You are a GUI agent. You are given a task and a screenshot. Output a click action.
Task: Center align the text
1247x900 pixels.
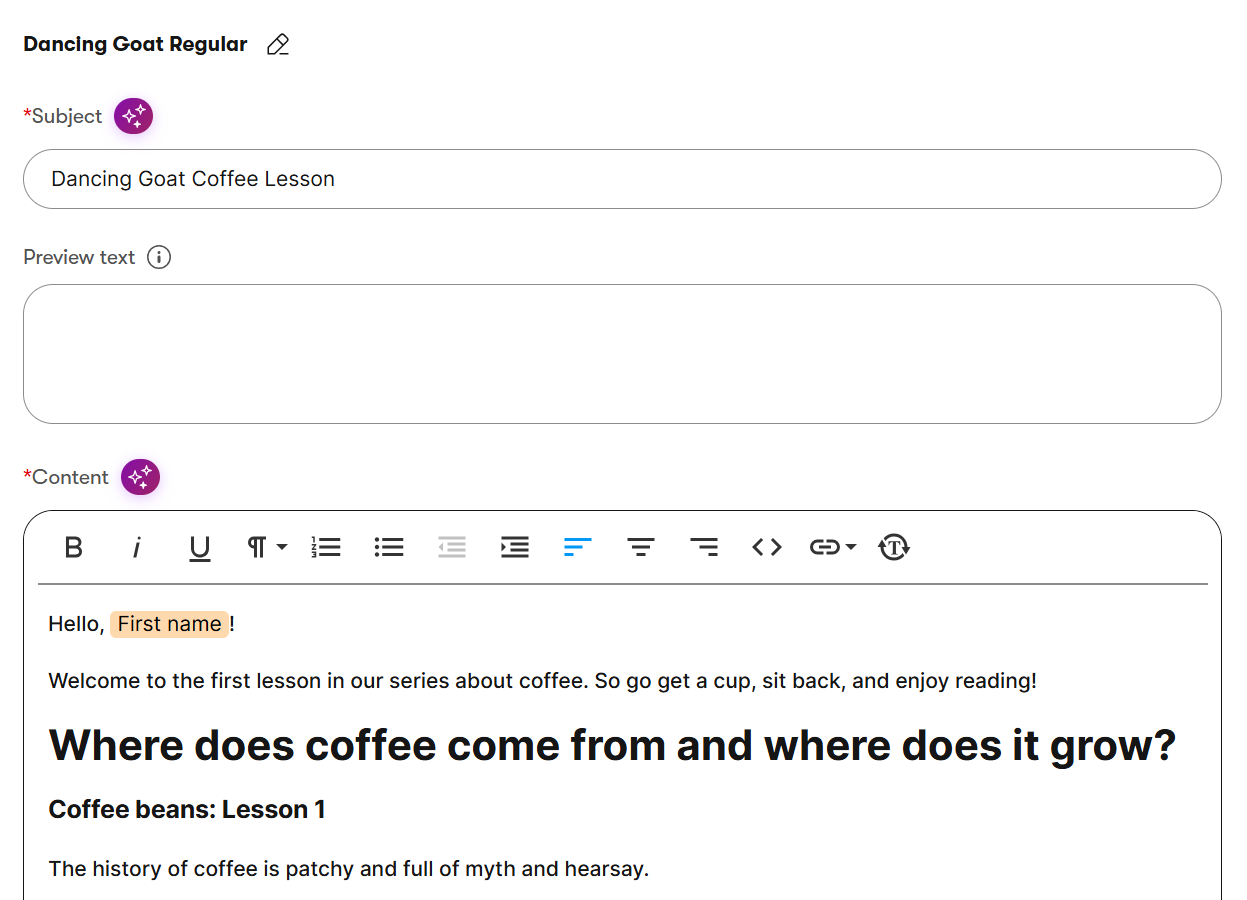click(x=641, y=547)
